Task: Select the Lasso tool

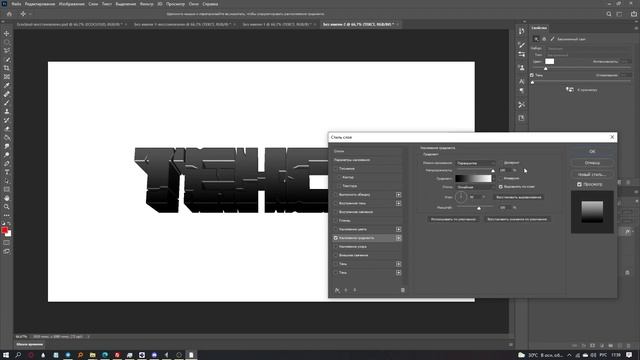Action: (7, 51)
